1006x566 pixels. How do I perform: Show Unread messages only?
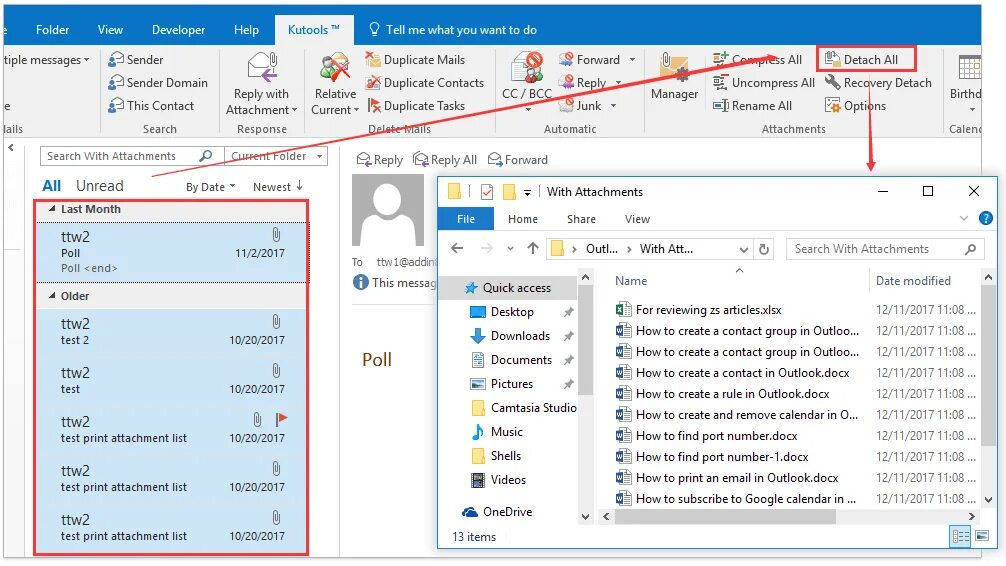[x=99, y=186]
